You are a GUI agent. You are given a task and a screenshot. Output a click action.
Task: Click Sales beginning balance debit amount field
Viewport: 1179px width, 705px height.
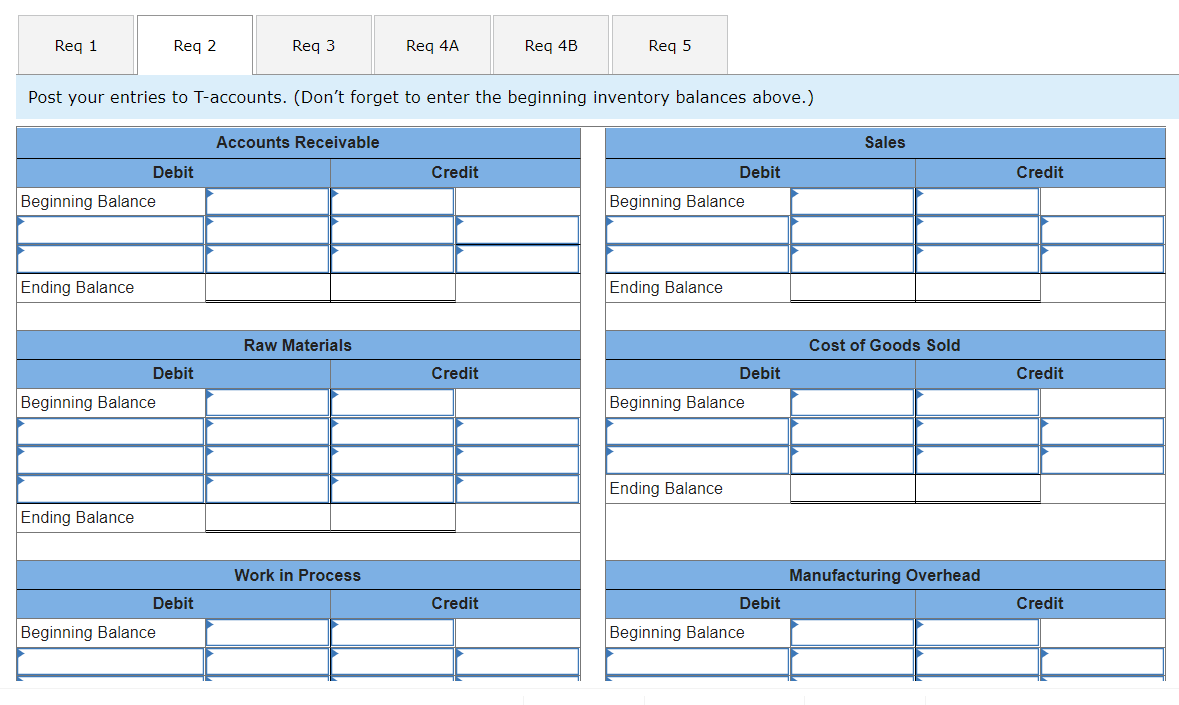click(x=853, y=201)
